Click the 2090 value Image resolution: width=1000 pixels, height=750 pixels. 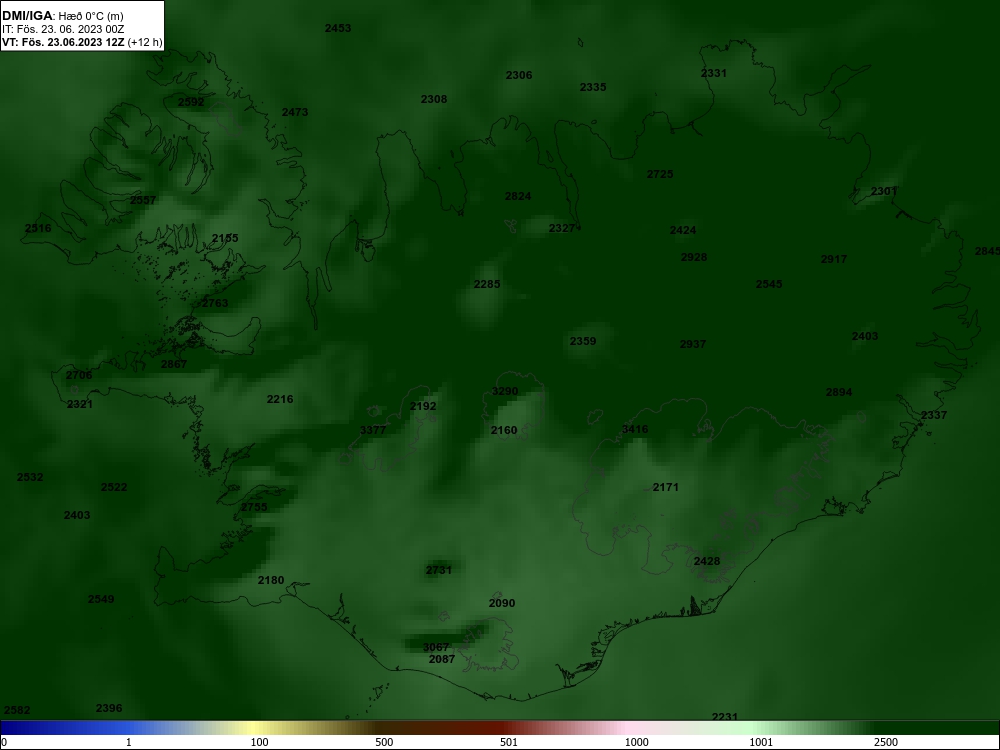tap(502, 603)
